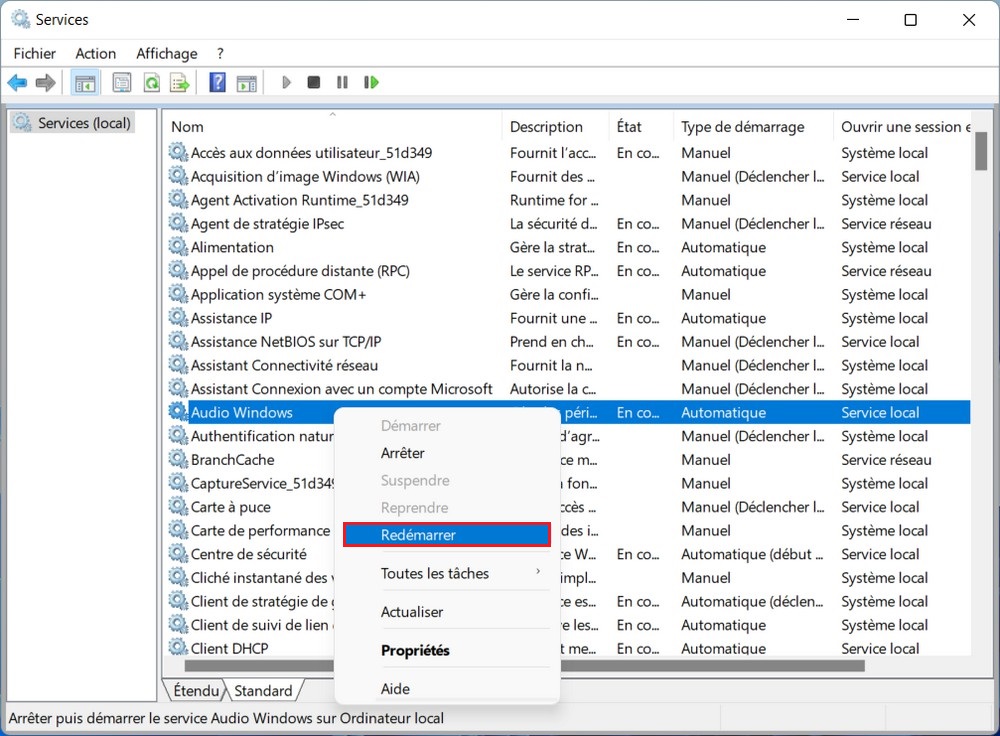Choose Arrêter in the context menu
The image size is (1000, 736).
(446, 453)
